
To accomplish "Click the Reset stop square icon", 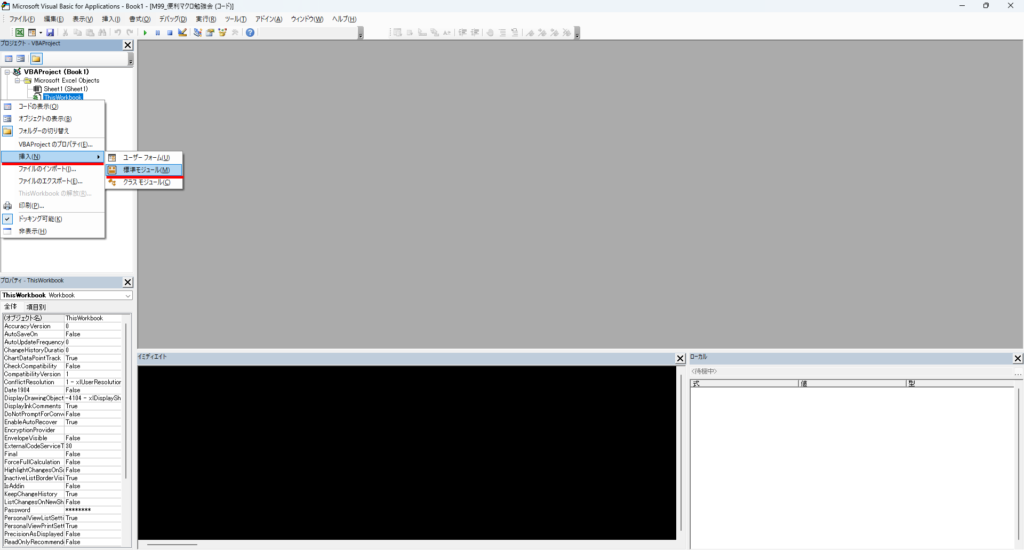I will 170,32.
